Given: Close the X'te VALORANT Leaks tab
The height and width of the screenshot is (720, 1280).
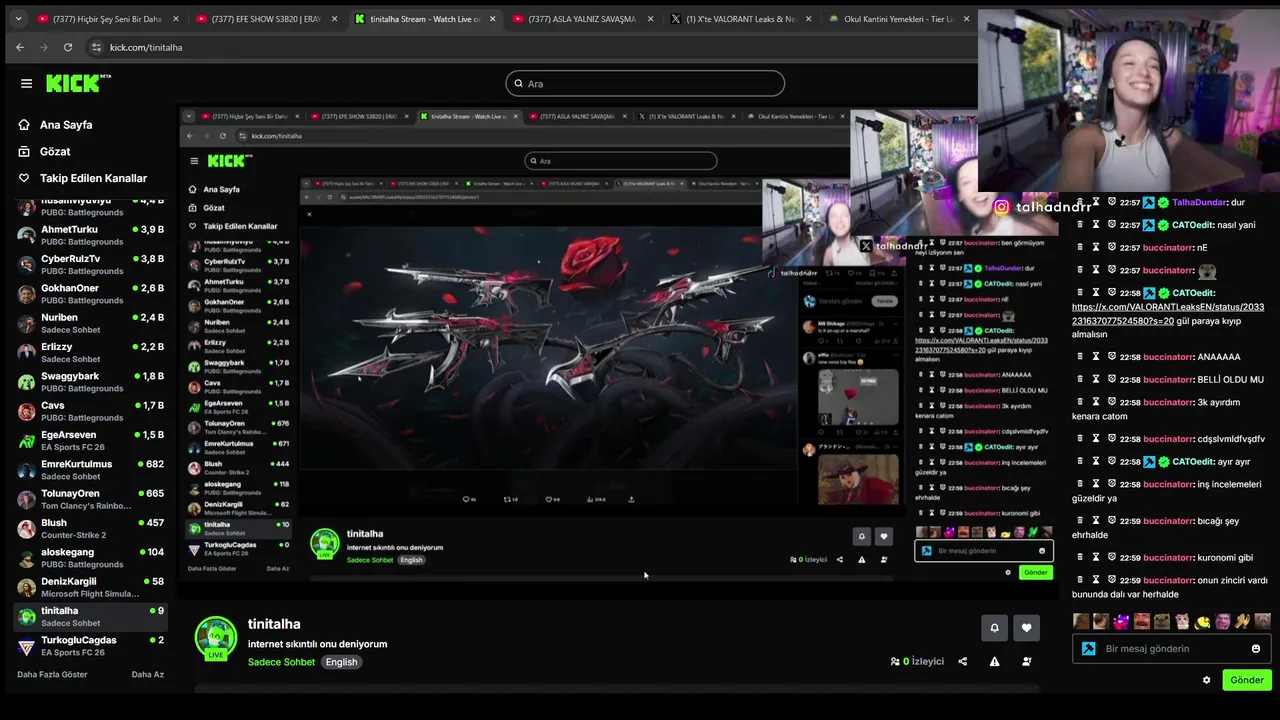Looking at the screenshot, I should (808, 19).
